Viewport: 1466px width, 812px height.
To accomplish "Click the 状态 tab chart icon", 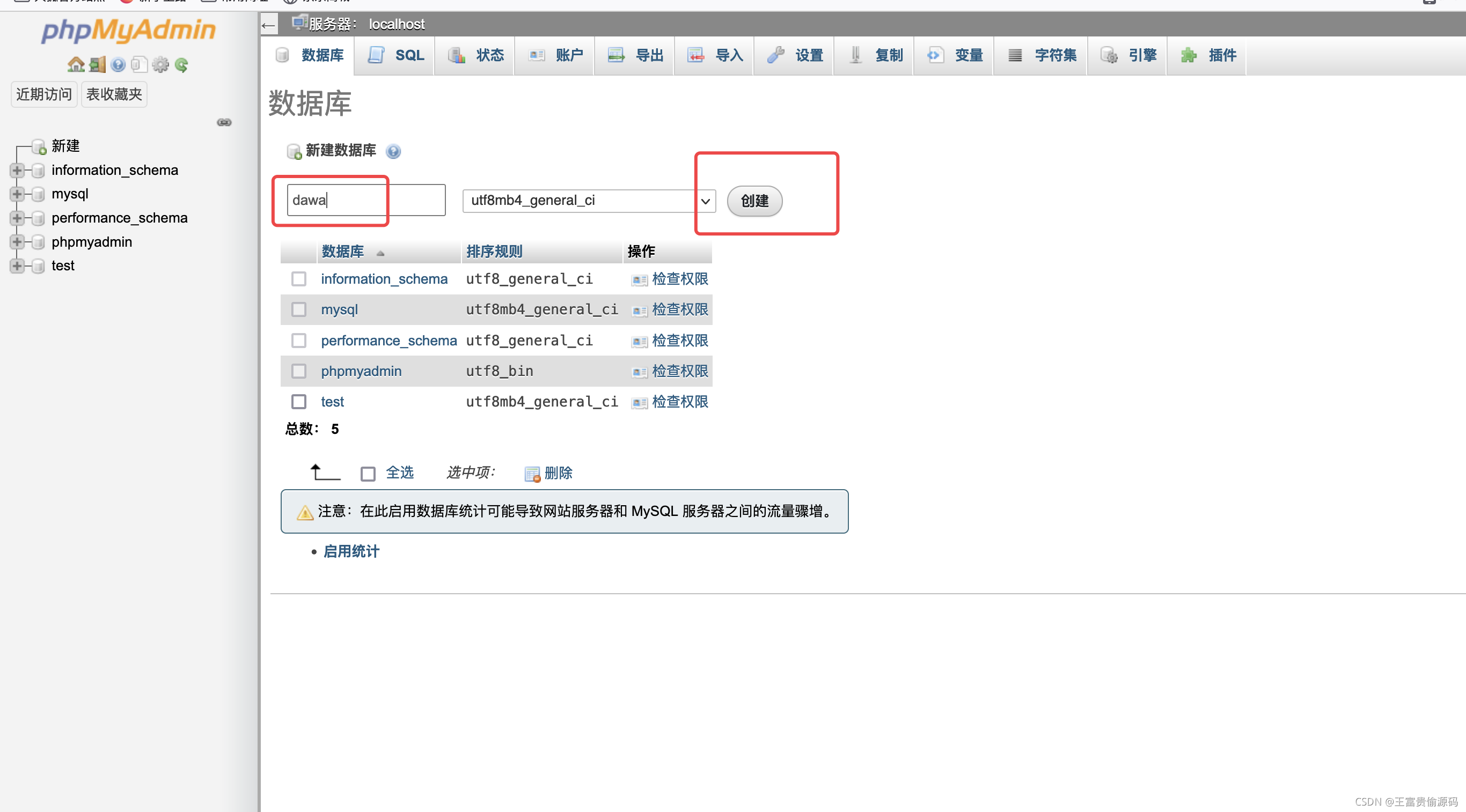I will pos(457,55).
